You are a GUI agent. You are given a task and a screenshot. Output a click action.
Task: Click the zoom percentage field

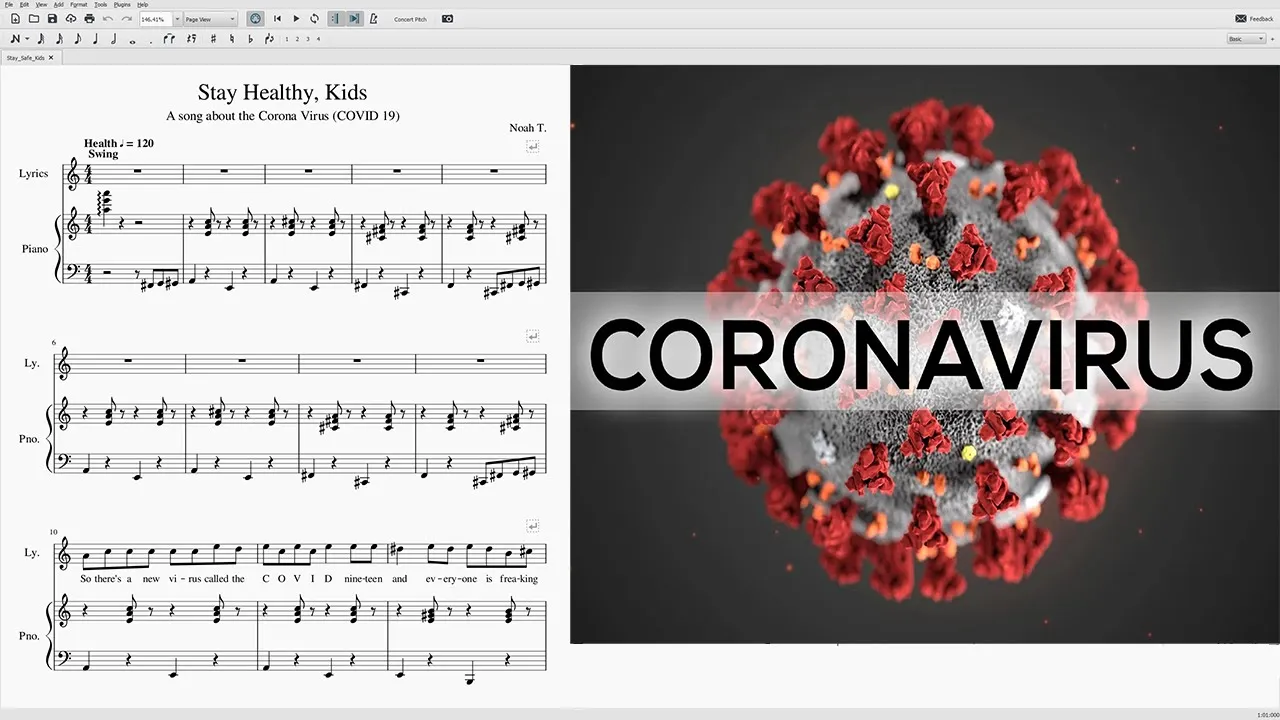click(x=155, y=19)
